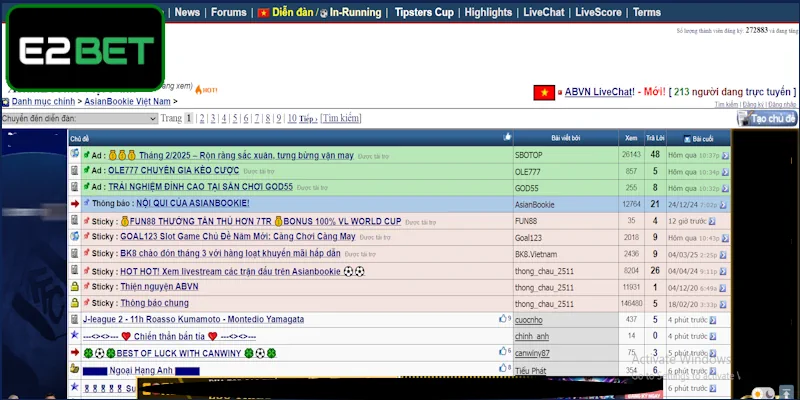This screenshot has width=800, height=400.
Task: Open GOAL123 Slot Game sticky topic
Action: point(238,237)
